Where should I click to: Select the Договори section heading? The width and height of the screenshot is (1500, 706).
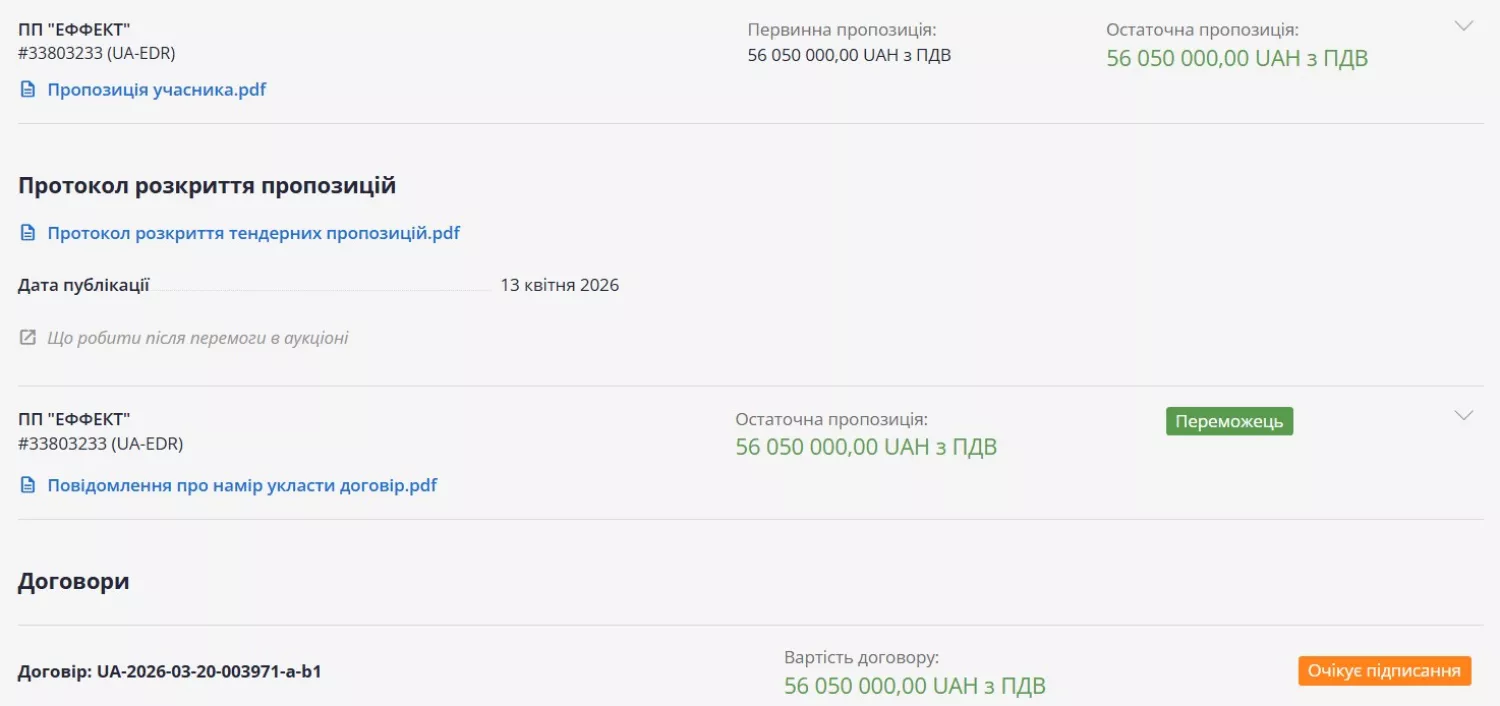(72, 580)
